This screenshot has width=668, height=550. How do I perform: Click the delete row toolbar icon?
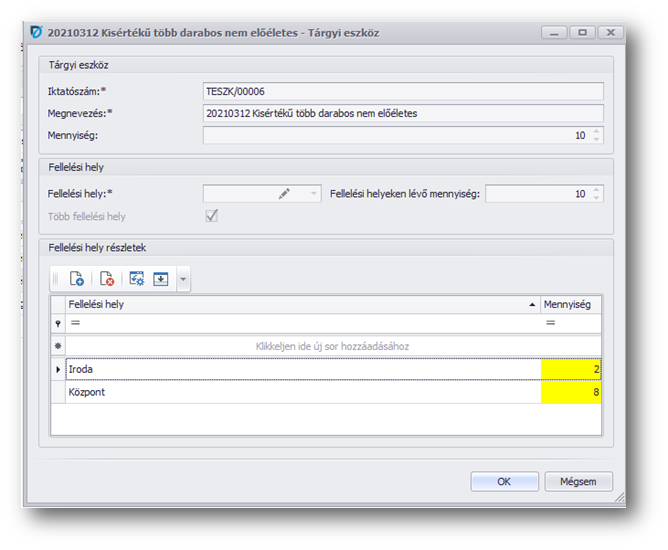tap(107, 279)
